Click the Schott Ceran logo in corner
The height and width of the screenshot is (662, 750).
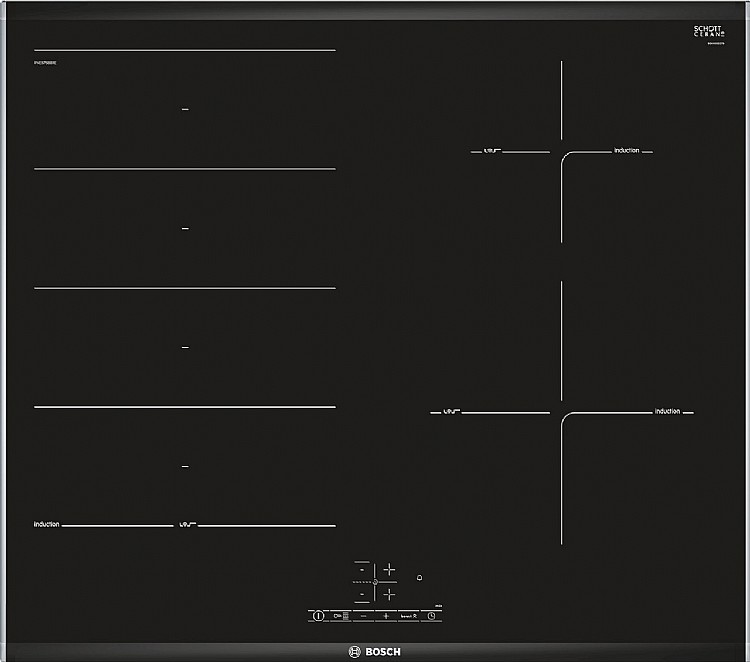point(709,32)
